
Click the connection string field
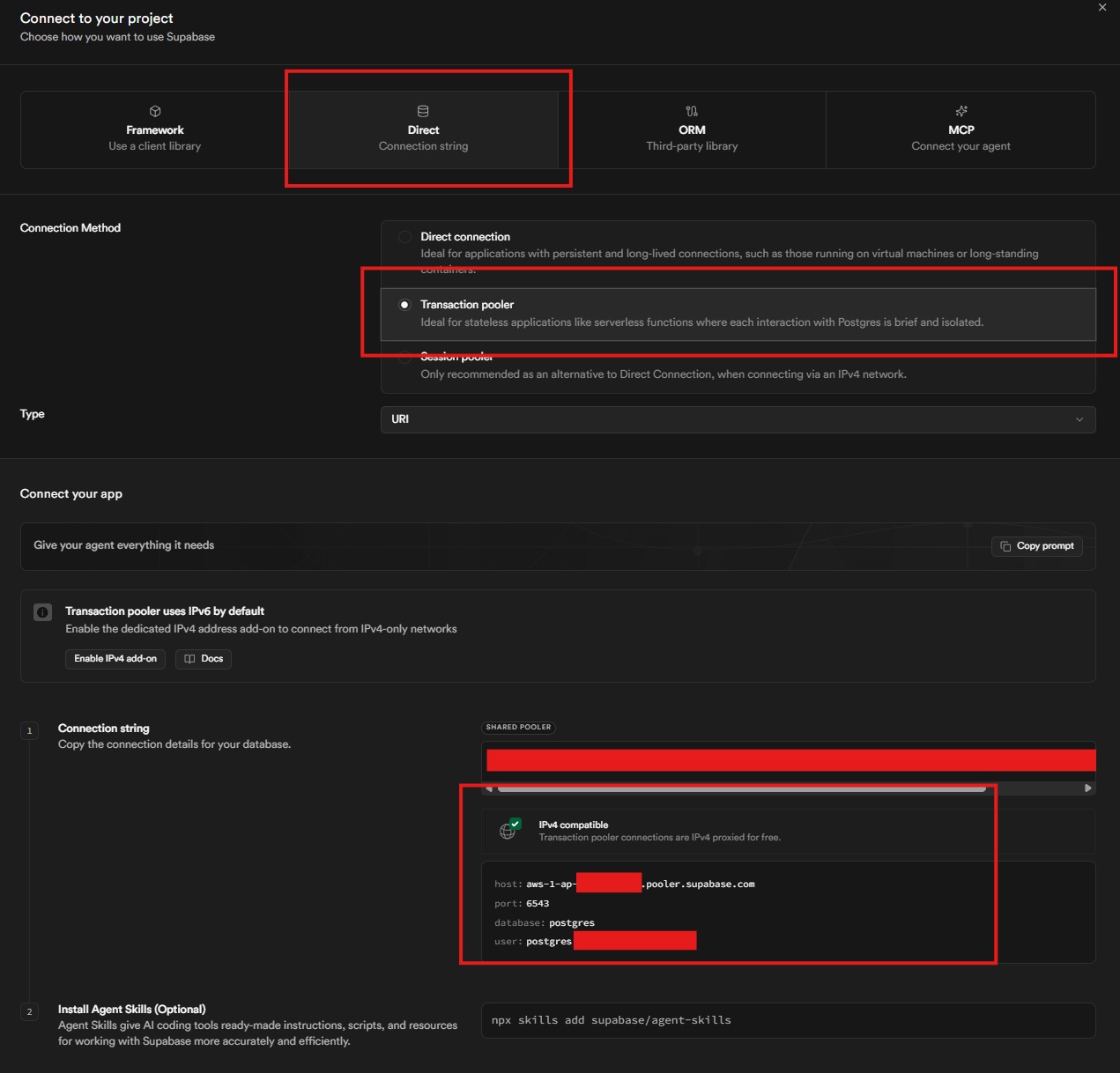(790, 760)
